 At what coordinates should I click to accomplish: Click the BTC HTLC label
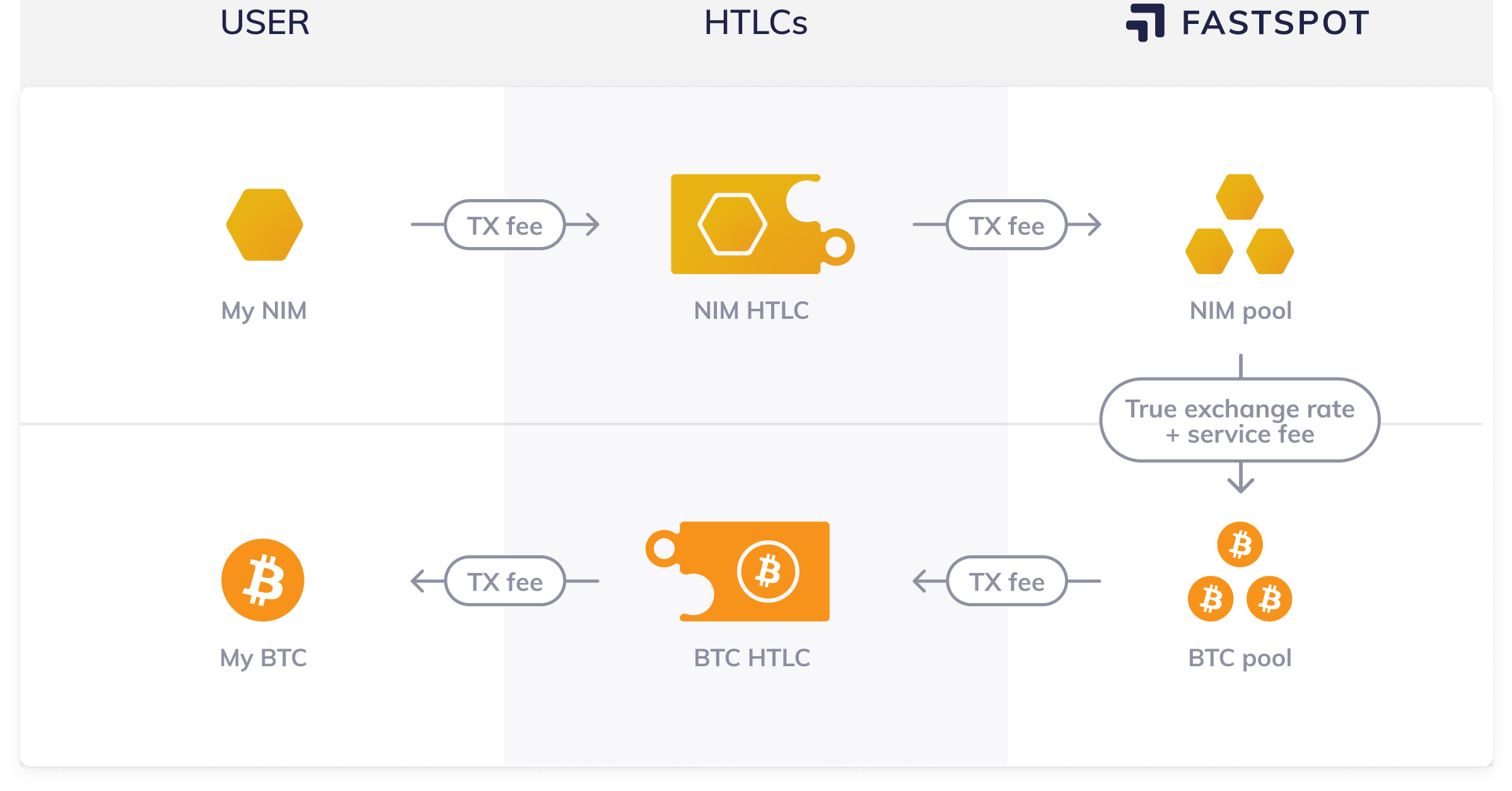coord(752,658)
